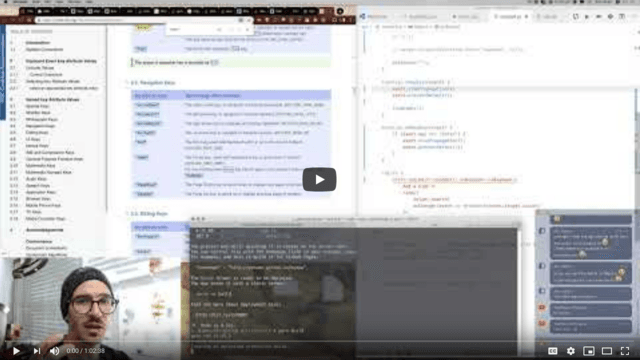Switch to miniplayer mode
The image size is (640, 360).
pyautogui.click(x=589, y=351)
